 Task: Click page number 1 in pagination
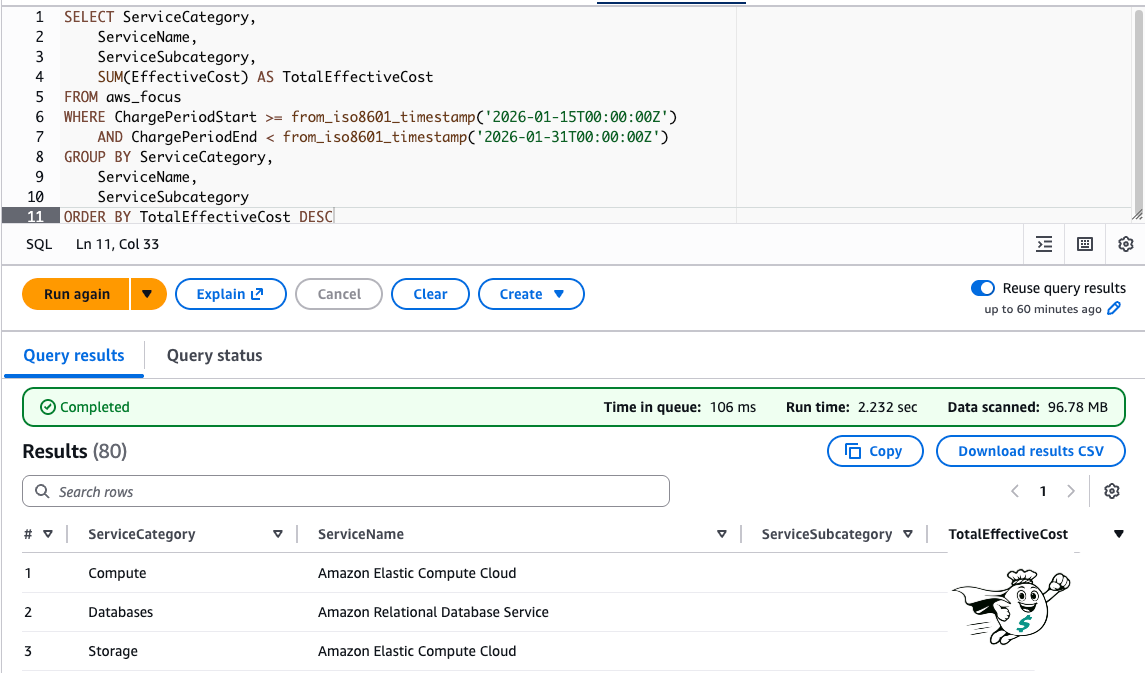coord(1043,491)
